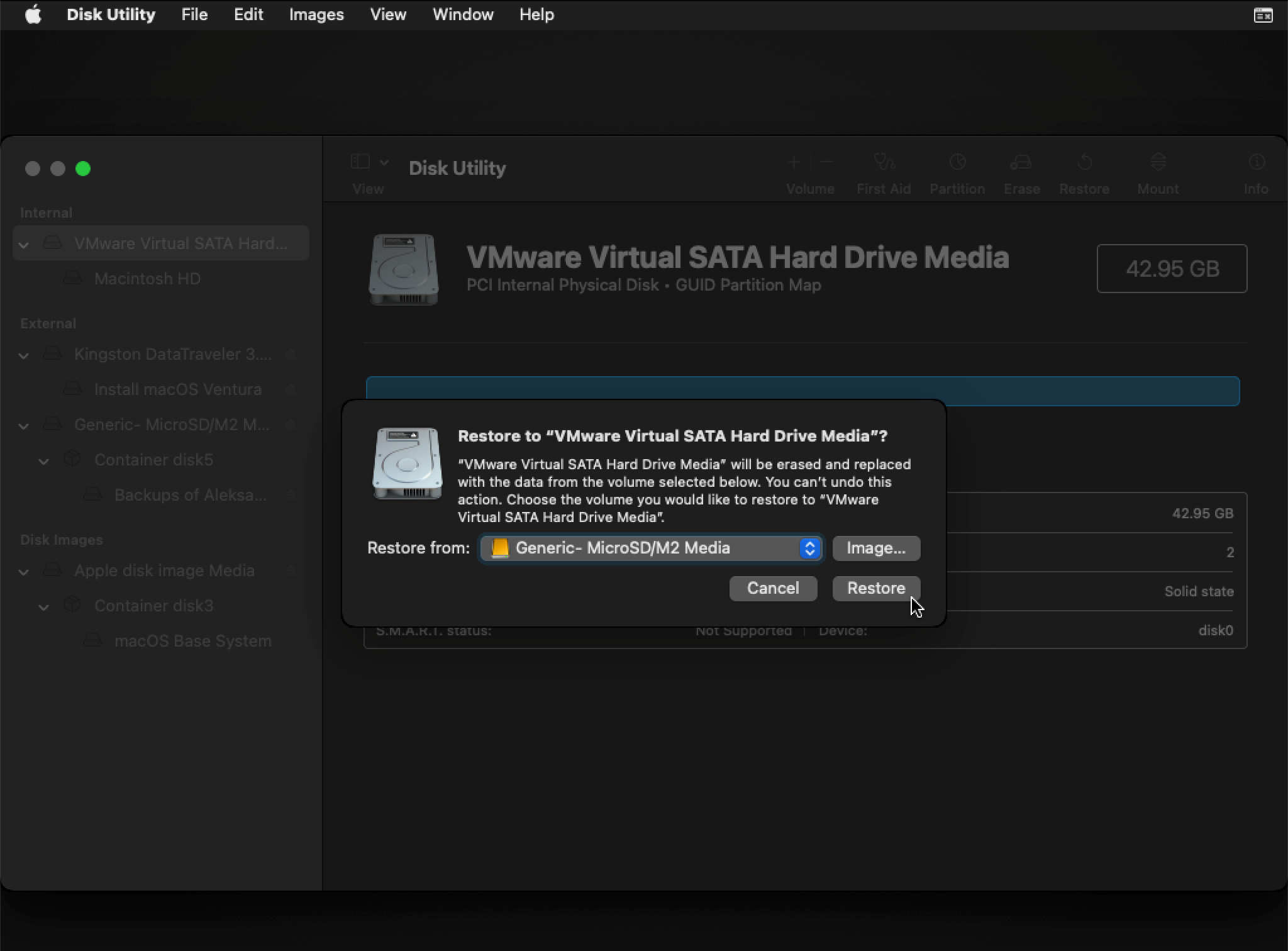Image resolution: width=1288 pixels, height=951 pixels.
Task: Collapse the Apple disk image Media row
Action: point(24,572)
